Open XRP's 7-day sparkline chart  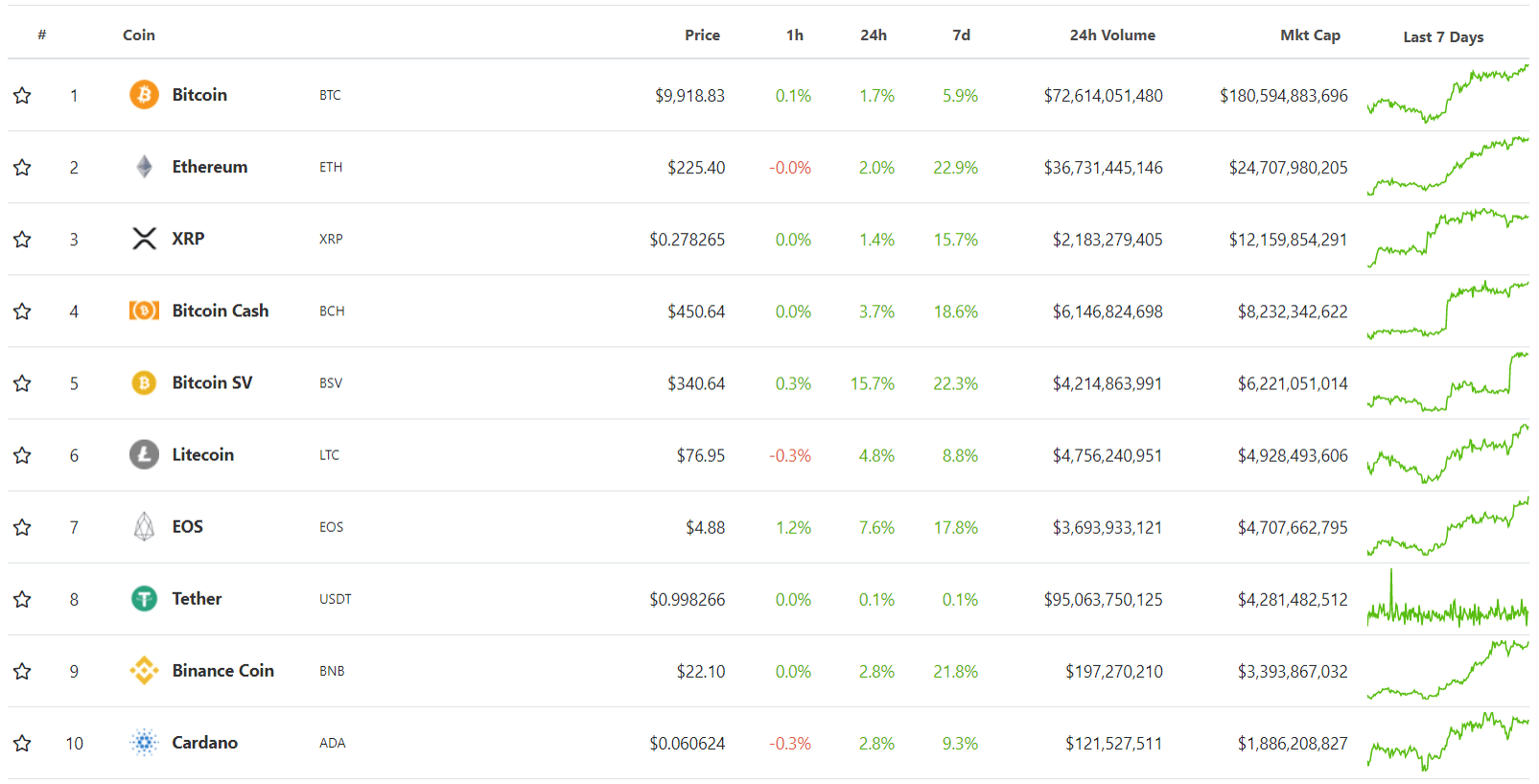click(1448, 238)
